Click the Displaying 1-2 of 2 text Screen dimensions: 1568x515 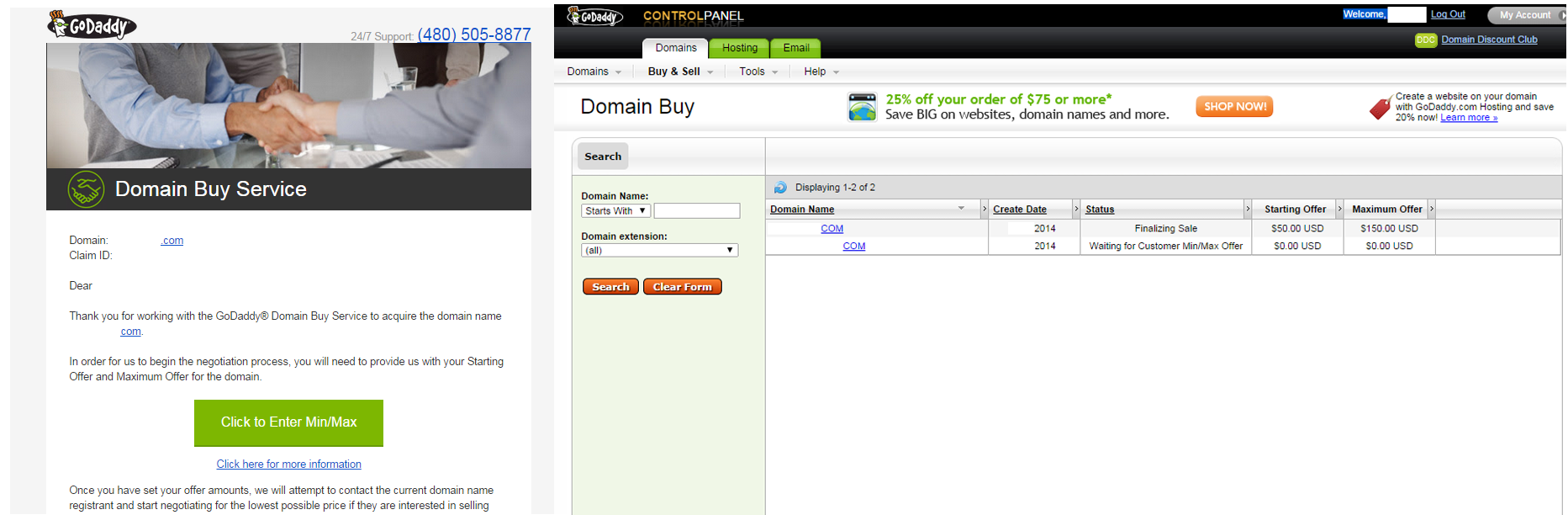point(835,188)
